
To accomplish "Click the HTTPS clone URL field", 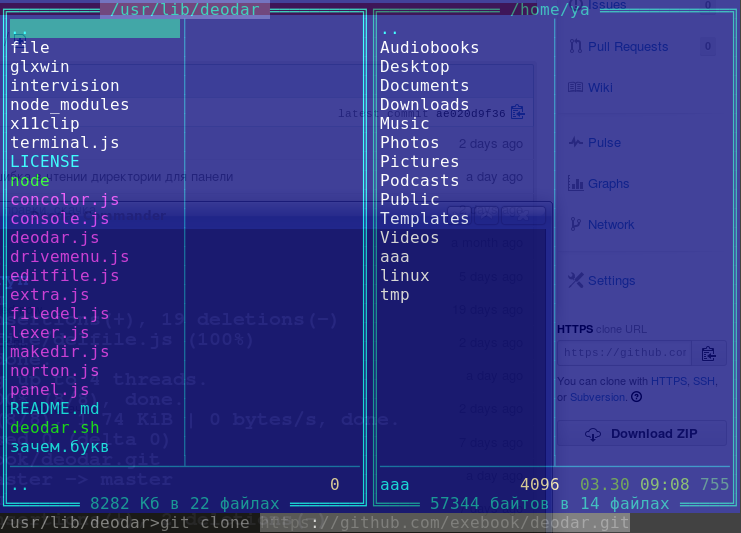I will click(x=624, y=353).
